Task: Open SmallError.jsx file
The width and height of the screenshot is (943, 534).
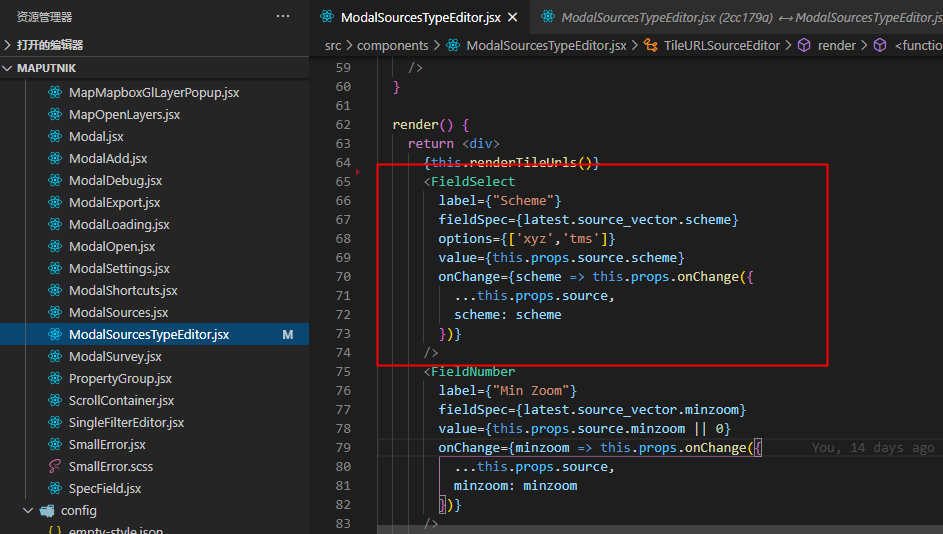Action: pos(107,444)
